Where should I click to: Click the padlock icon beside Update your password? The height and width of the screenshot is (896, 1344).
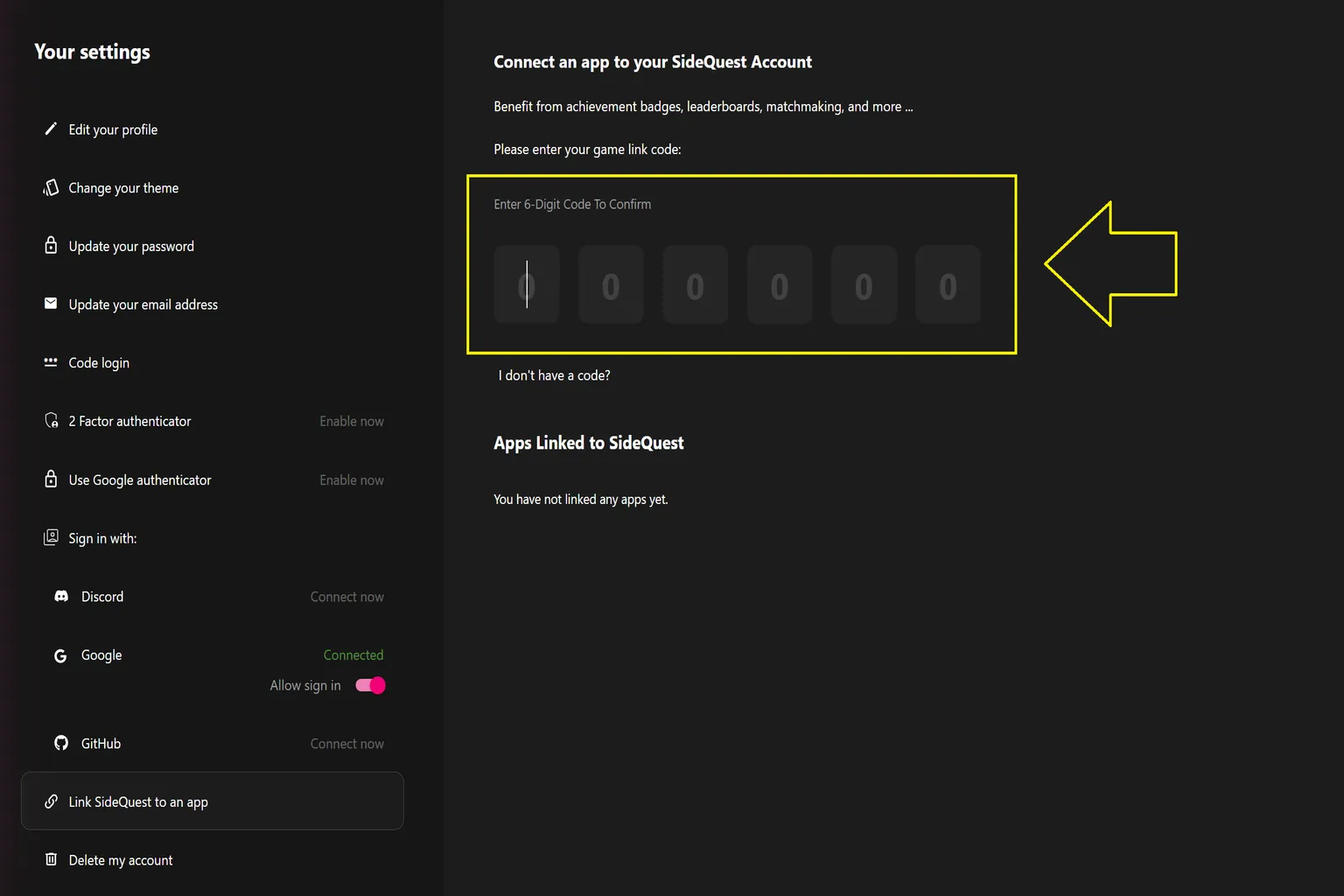(x=51, y=245)
